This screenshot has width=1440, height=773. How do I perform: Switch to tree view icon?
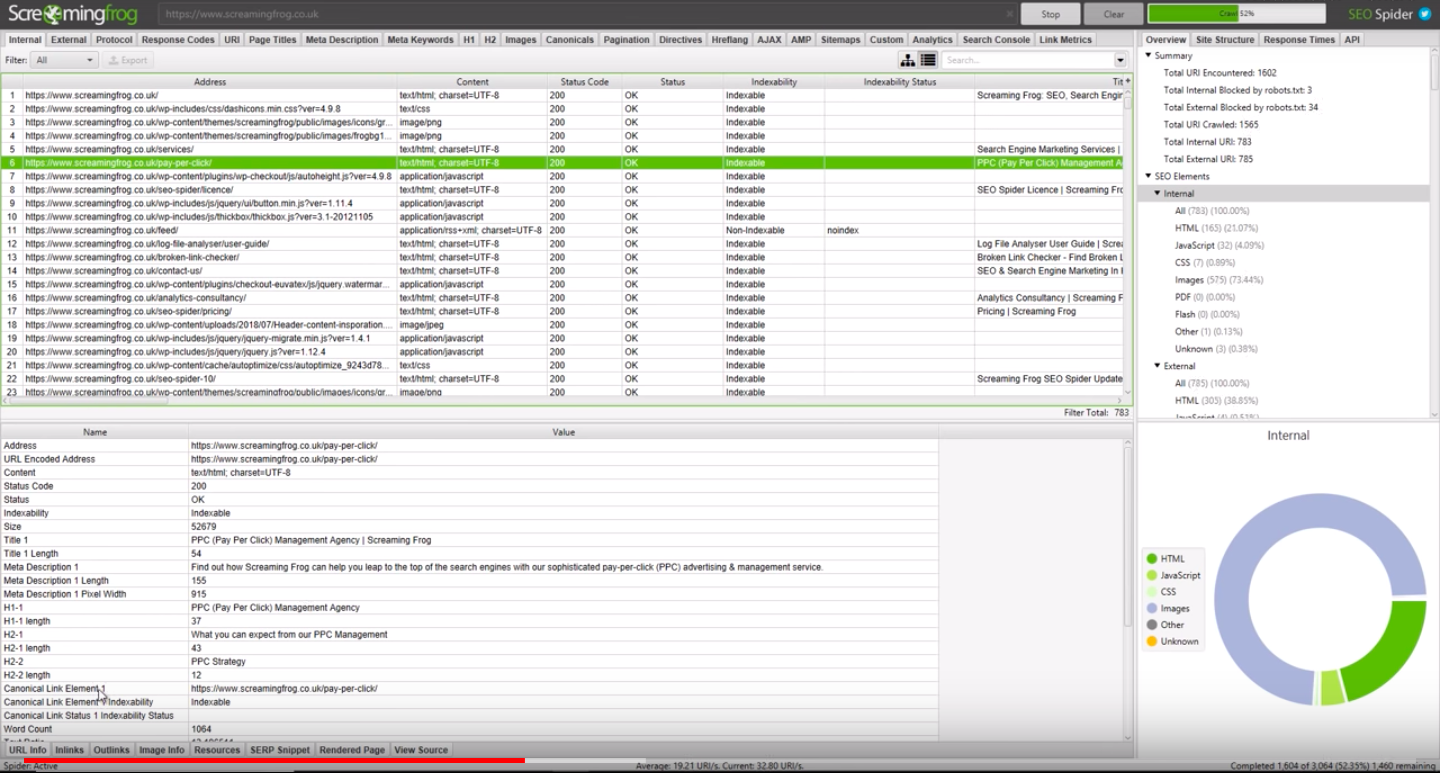908,60
